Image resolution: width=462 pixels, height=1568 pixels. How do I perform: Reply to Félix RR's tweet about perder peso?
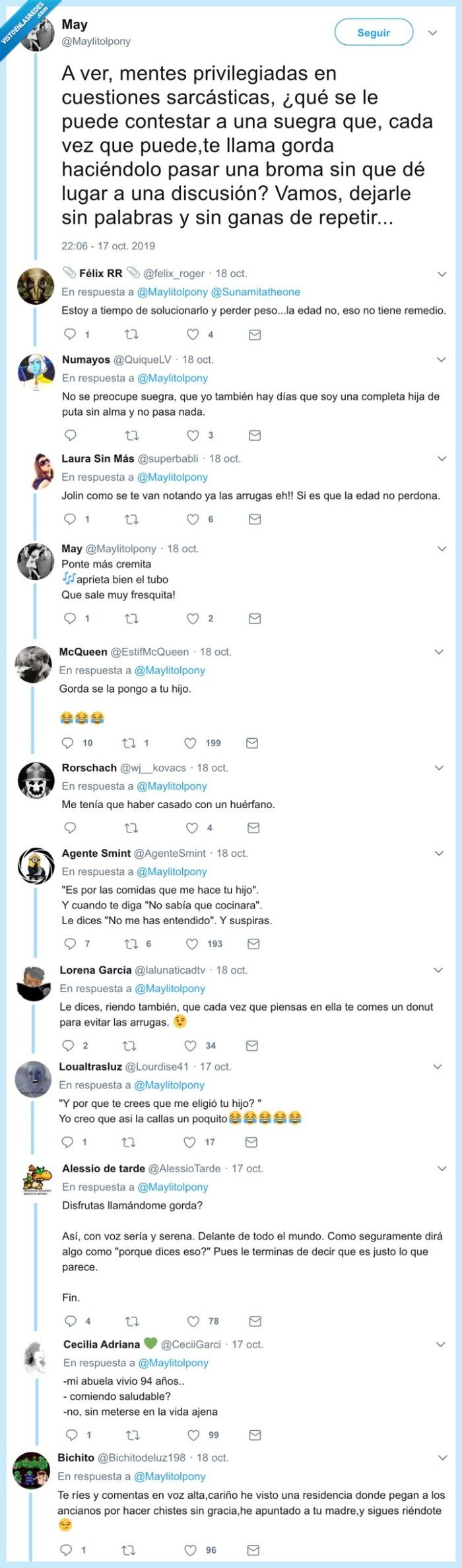[x=69, y=334]
